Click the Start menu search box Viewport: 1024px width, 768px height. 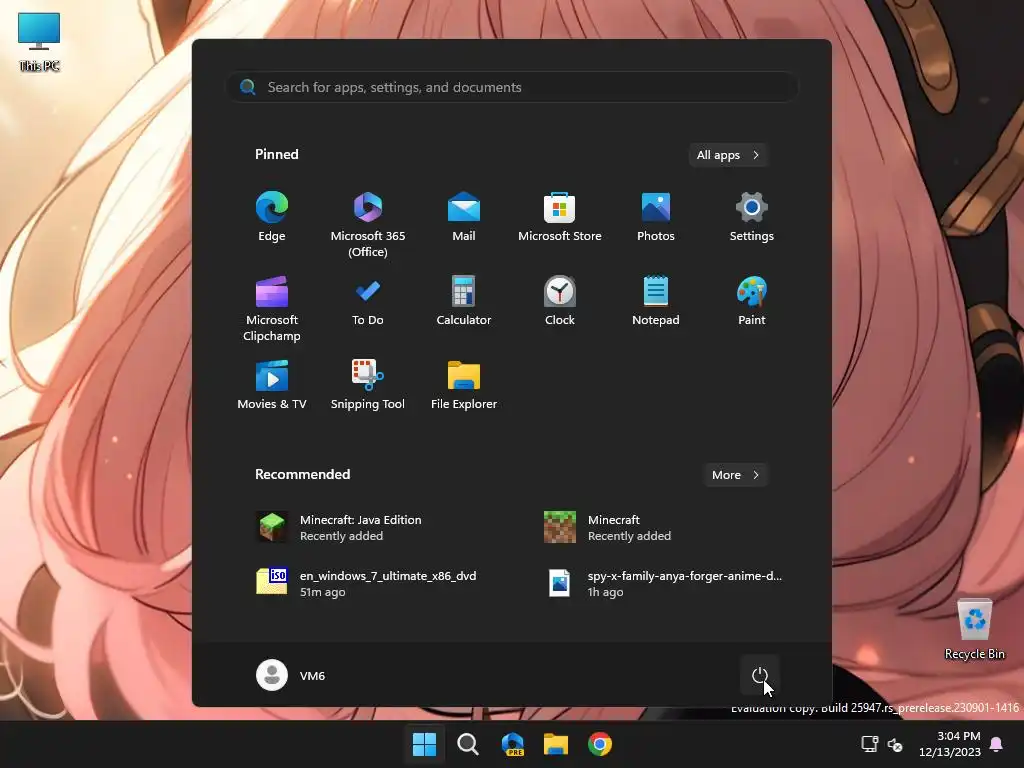511,87
